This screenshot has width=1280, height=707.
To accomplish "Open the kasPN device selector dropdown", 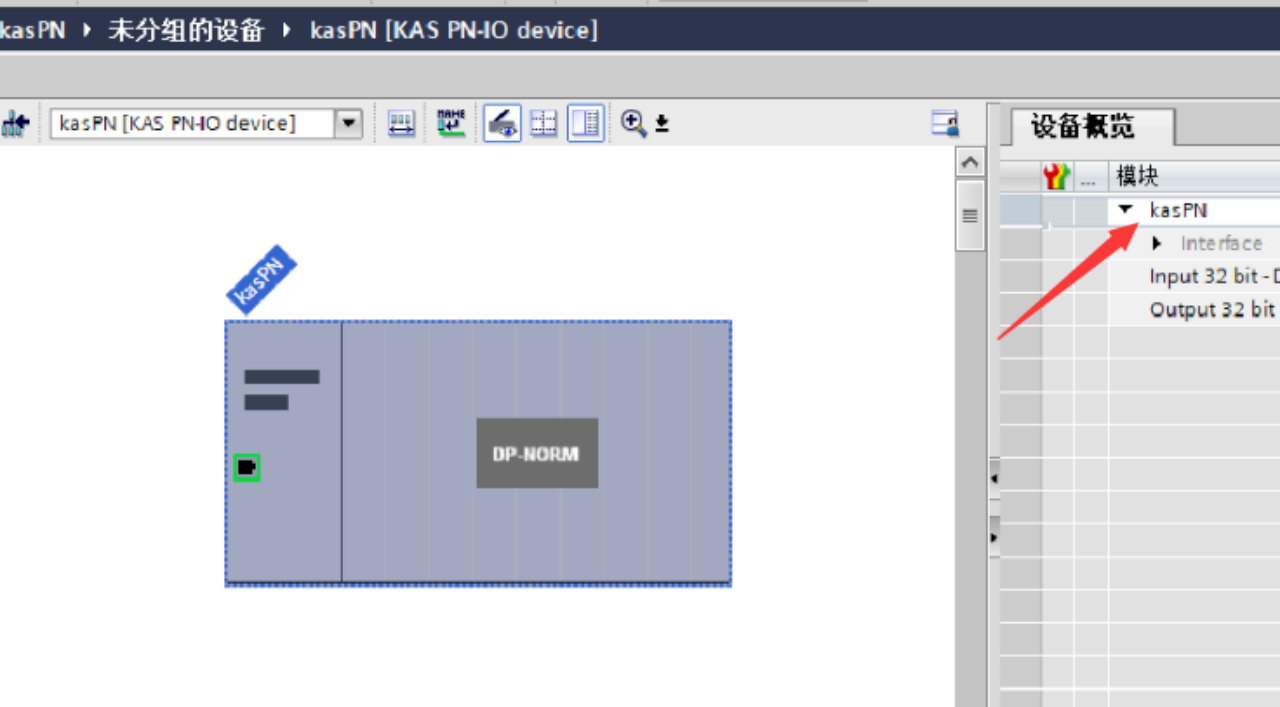I will coord(348,124).
